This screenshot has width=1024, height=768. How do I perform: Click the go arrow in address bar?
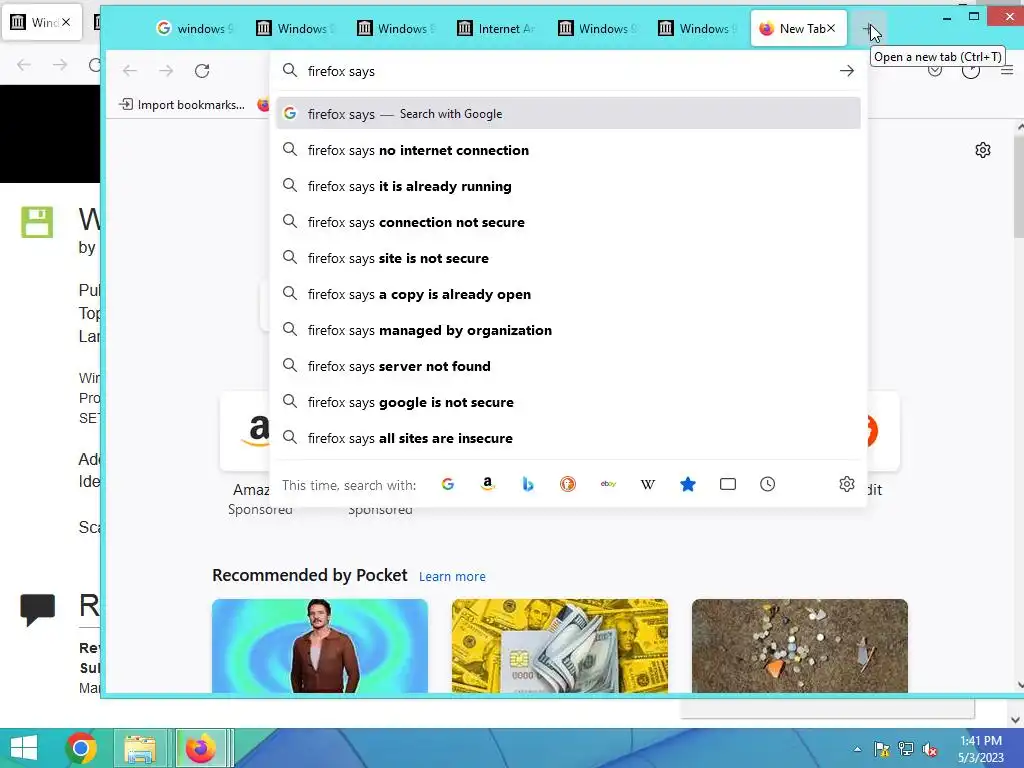coord(846,71)
